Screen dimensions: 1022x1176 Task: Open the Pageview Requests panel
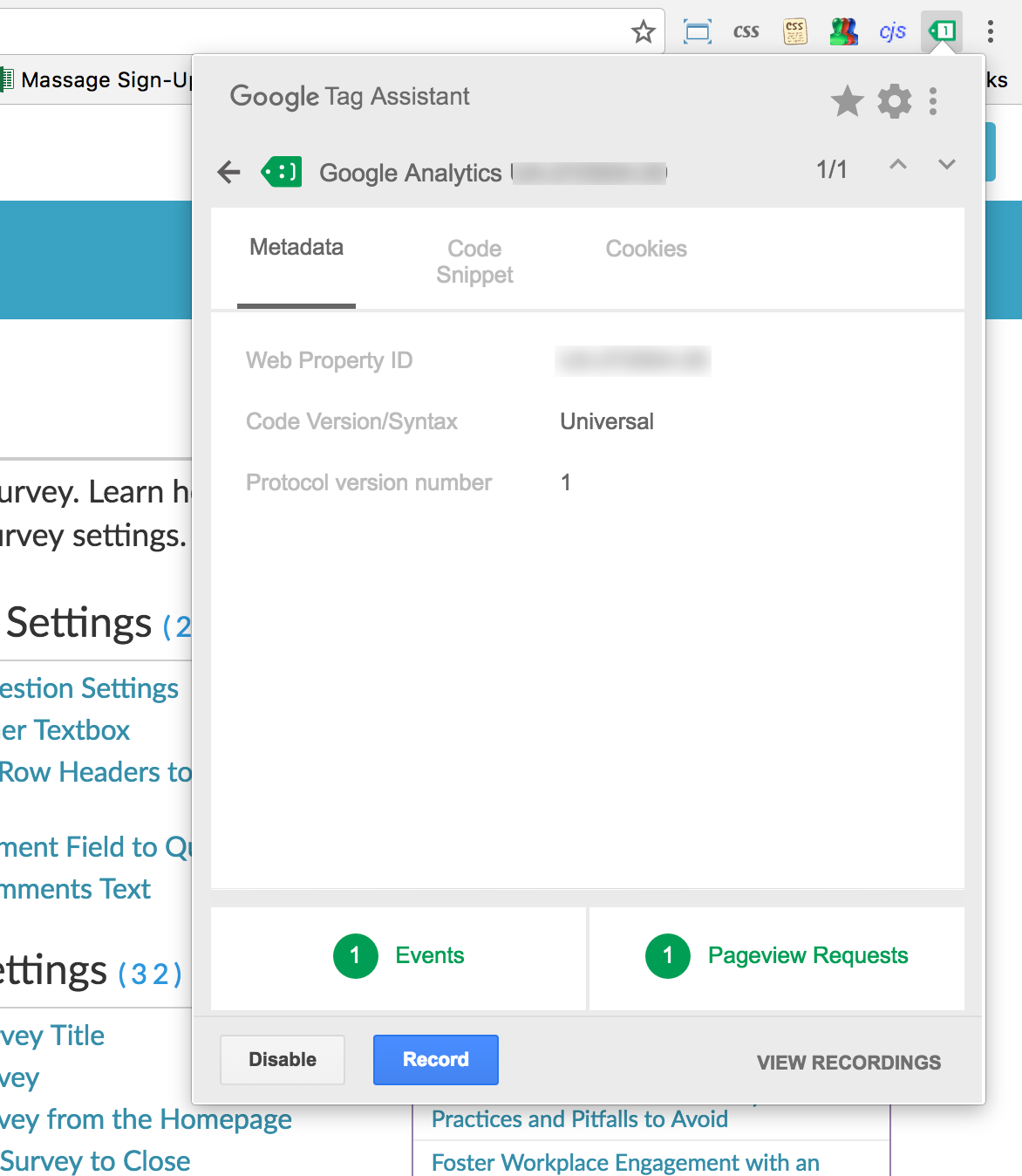tap(777, 957)
